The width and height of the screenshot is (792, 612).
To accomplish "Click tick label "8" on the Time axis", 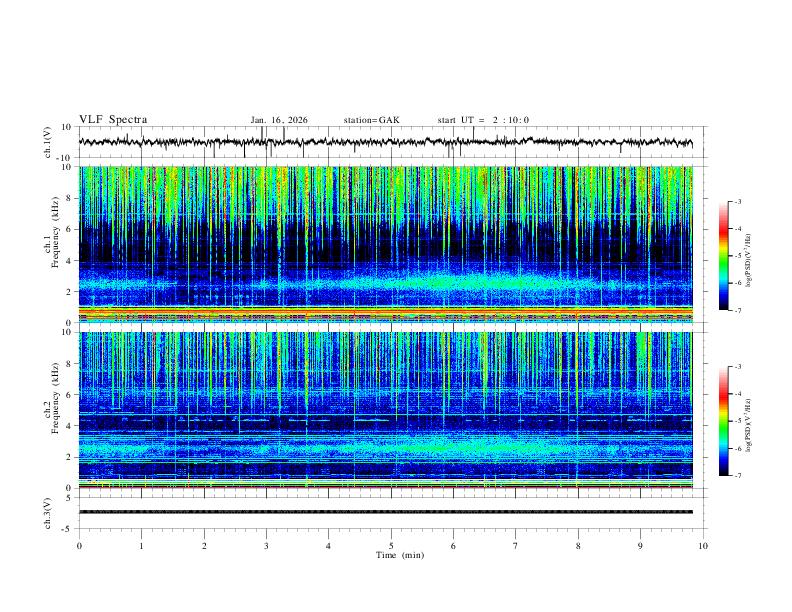I will [578, 546].
